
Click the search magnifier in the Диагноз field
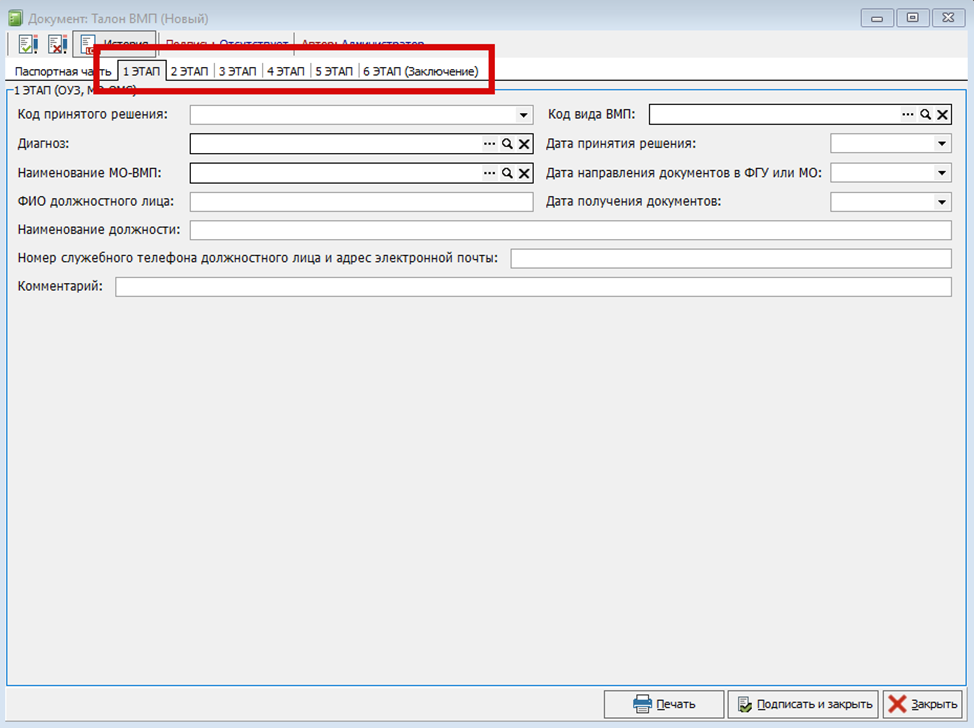click(507, 144)
